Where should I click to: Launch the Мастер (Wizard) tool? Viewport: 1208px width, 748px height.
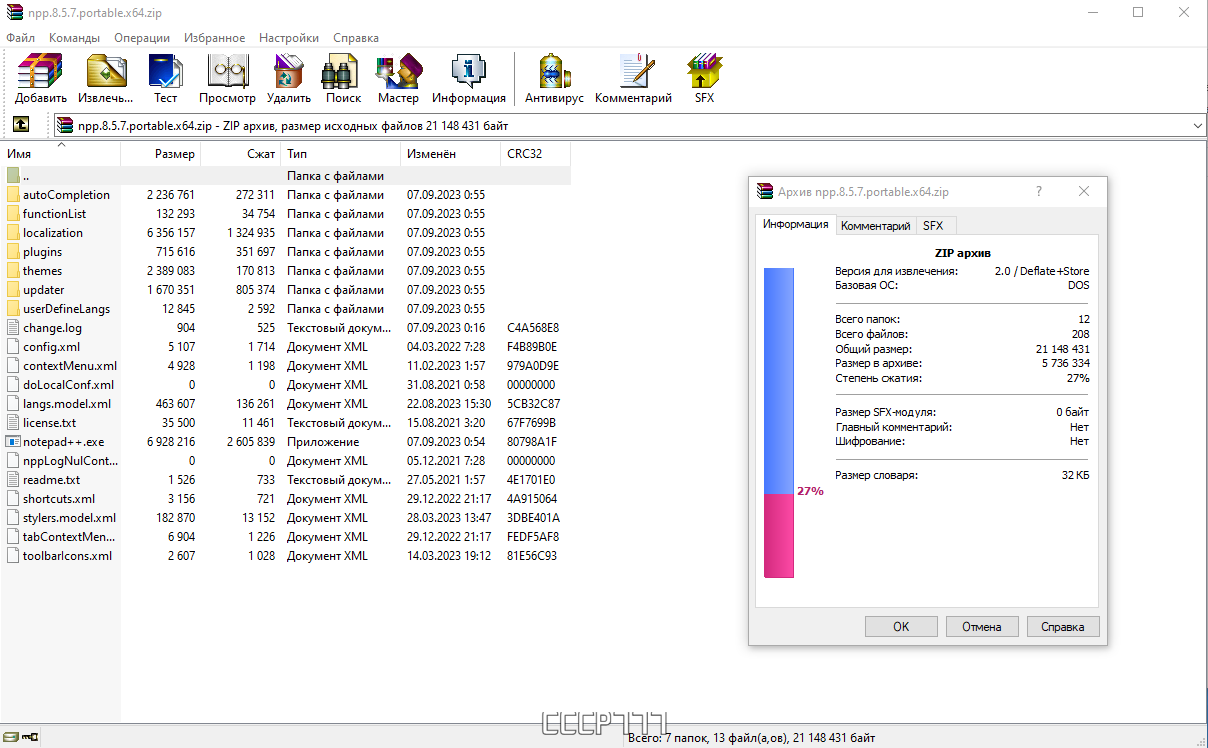coord(398,79)
